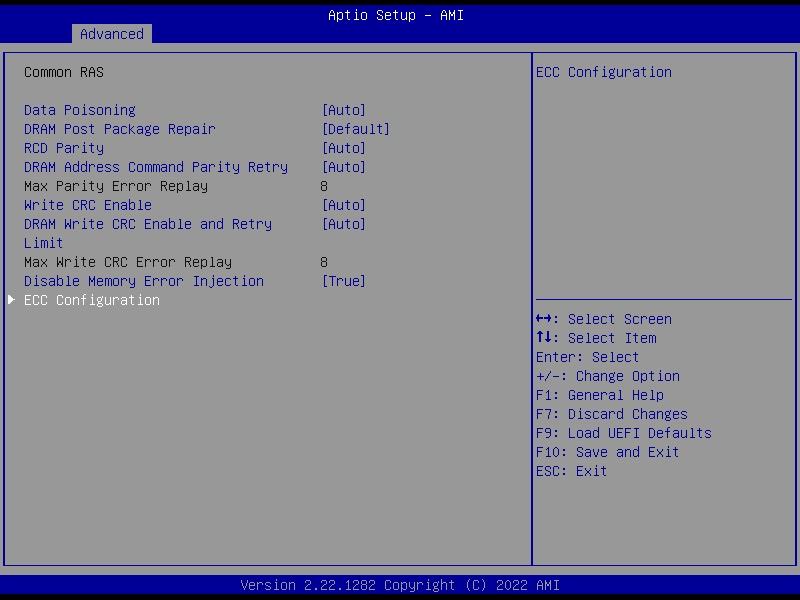Select the Advanced tab
The width and height of the screenshot is (800, 600).
tap(112, 34)
